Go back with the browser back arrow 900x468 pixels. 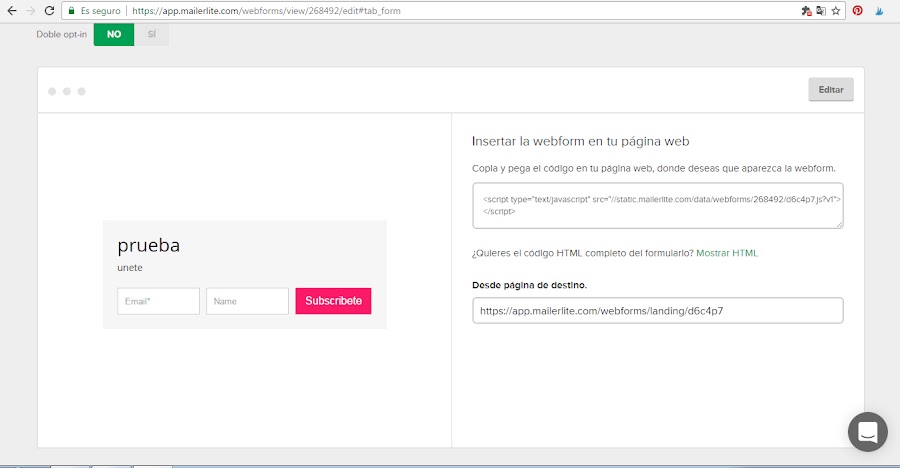[11, 11]
